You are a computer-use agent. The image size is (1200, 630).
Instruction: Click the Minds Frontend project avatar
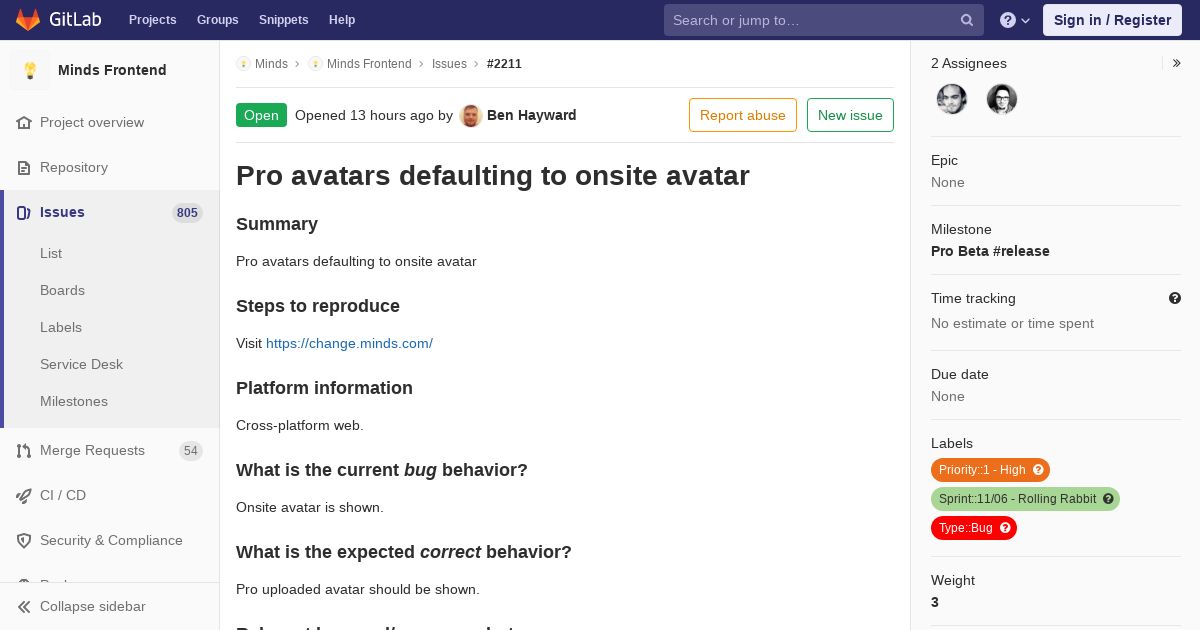tap(30, 70)
